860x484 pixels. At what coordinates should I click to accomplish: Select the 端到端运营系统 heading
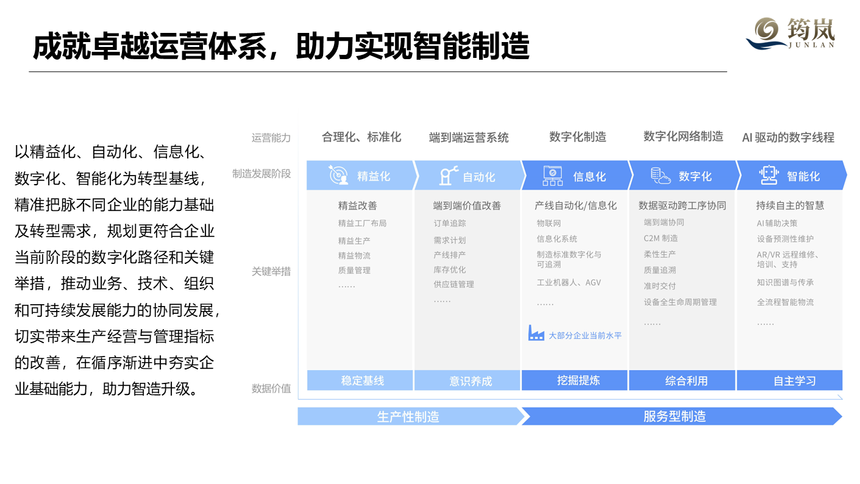(x=468, y=137)
